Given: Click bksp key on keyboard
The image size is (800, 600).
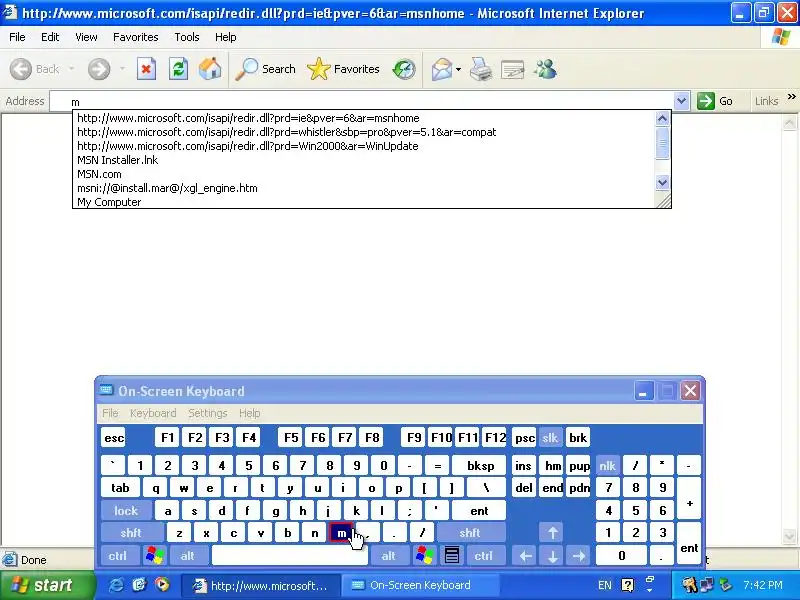Looking at the screenshot, I should (x=480, y=465).
